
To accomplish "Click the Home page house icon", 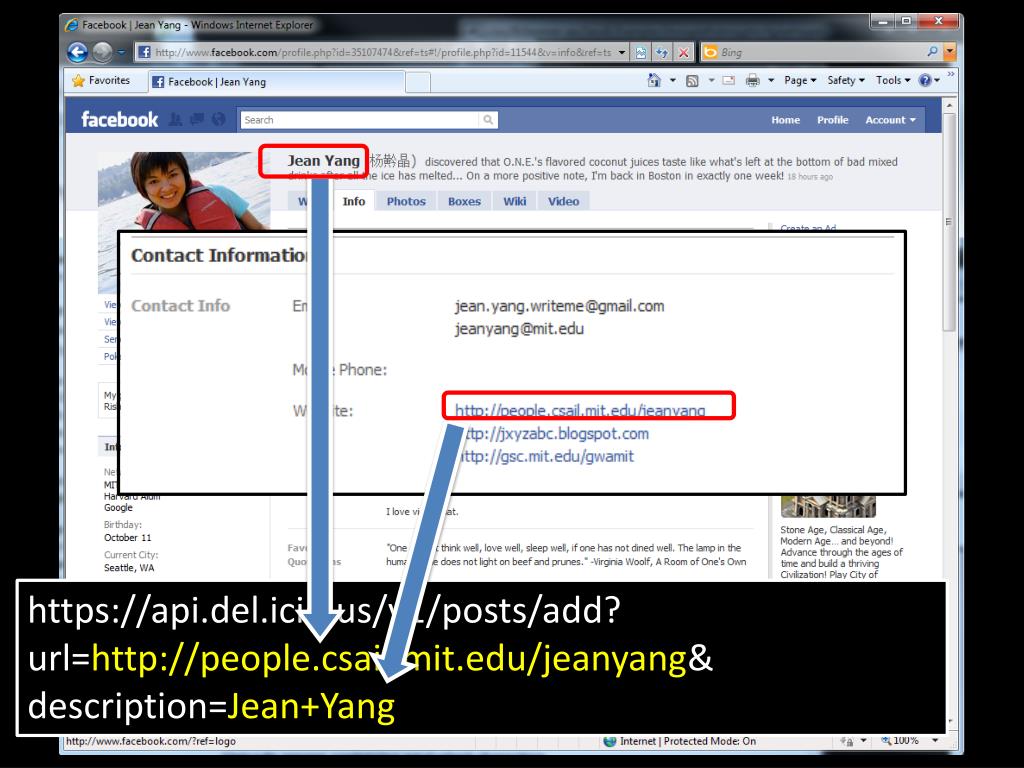I will pyautogui.click(x=654, y=80).
